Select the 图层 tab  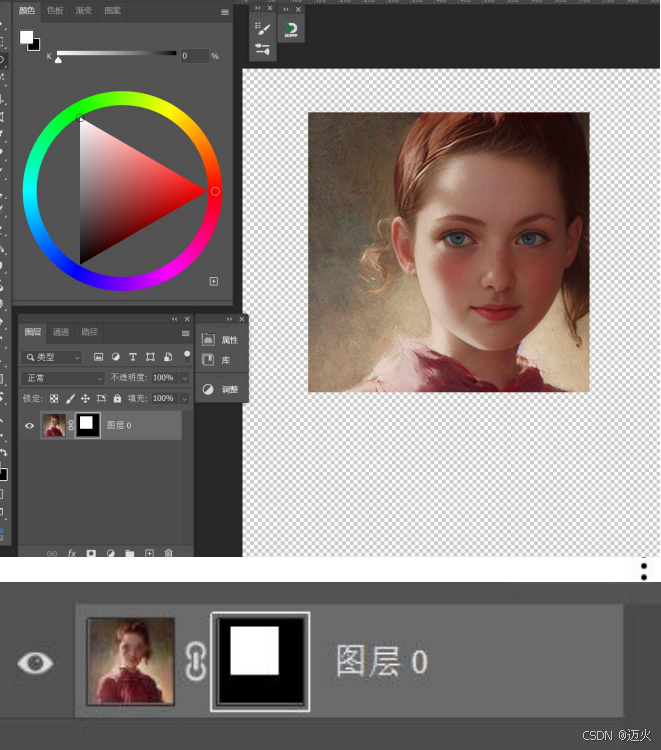[33, 332]
